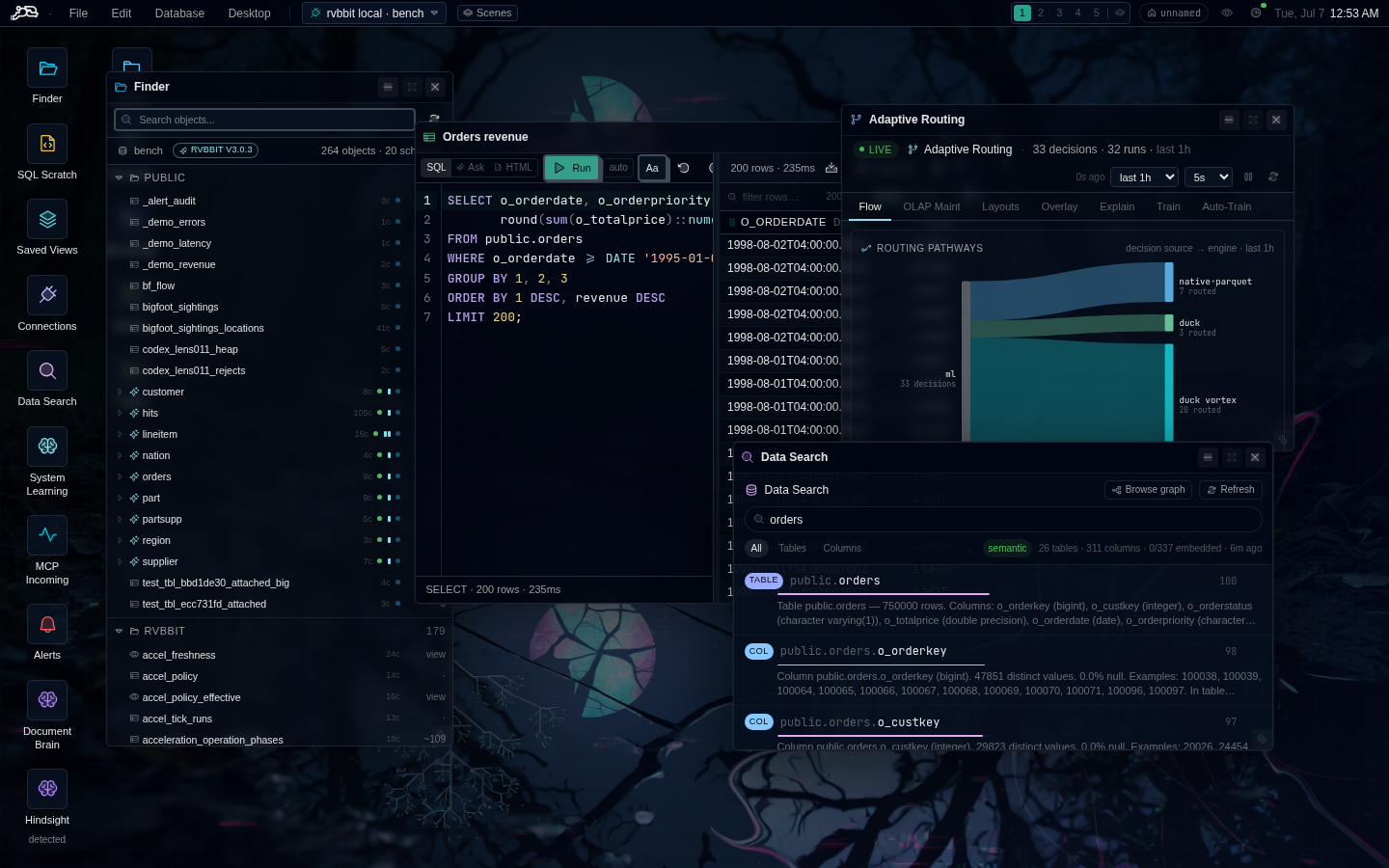The image size is (1389, 868).
Task: Click the refresh icon in Adaptive Routing
Action: [x=1273, y=177]
